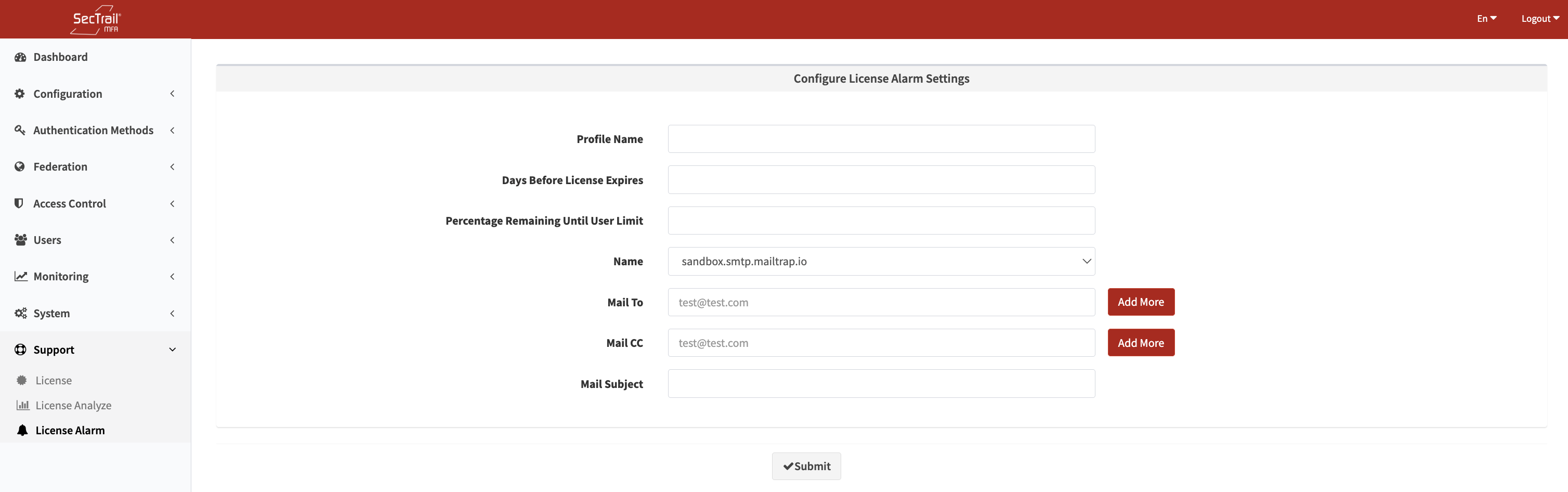Screen dimensions: 1568x492
Task: Open the SMTP Name dropdown
Action: pyautogui.click(x=881, y=261)
